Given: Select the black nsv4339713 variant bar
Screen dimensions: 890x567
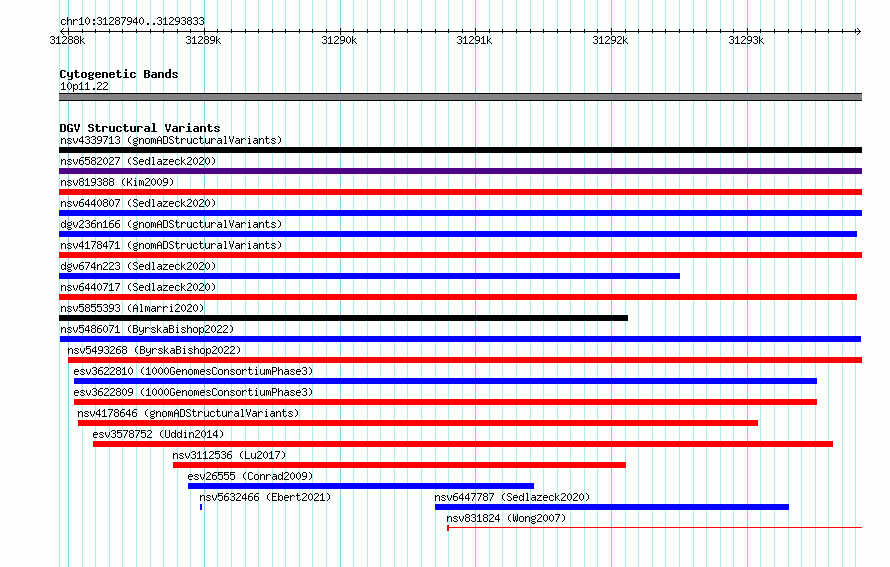Looking at the screenshot, I should 460,150.
